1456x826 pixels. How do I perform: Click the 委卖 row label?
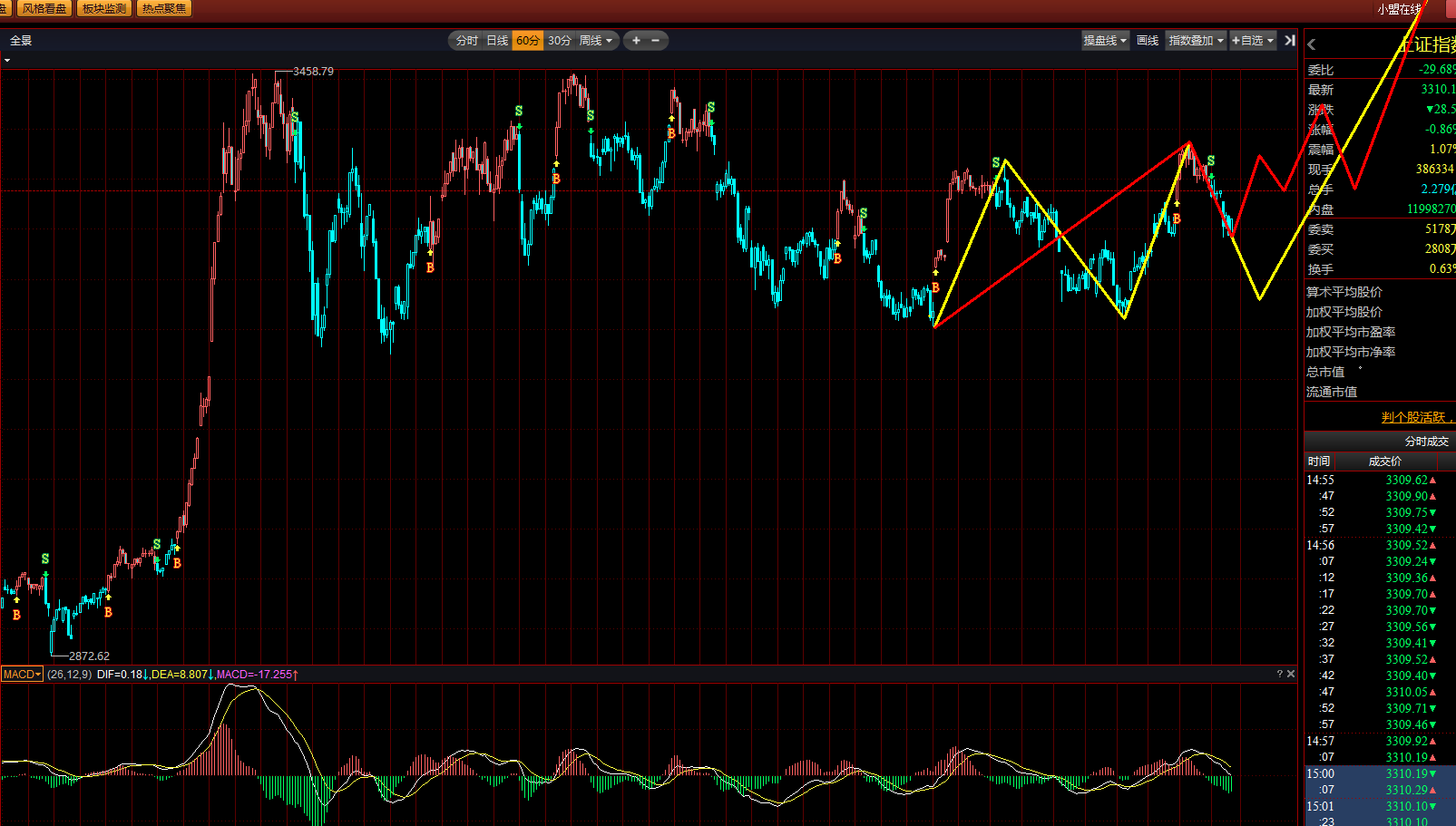[1320, 229]
